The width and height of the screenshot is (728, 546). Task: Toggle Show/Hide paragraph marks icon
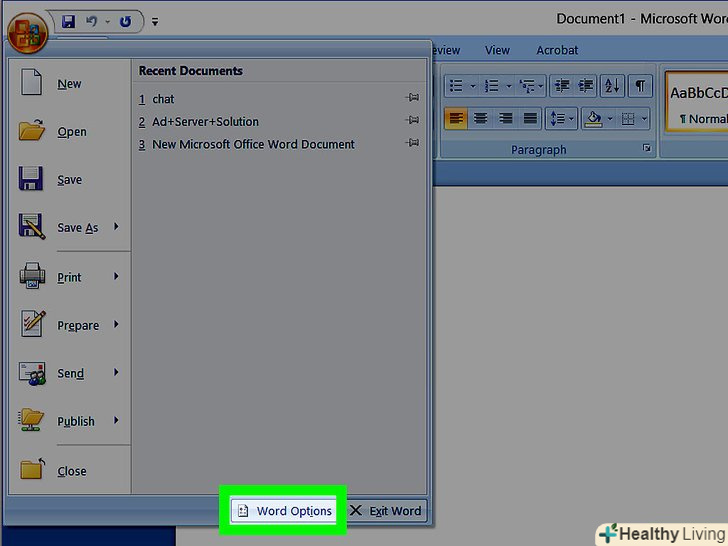pos(640,86)
